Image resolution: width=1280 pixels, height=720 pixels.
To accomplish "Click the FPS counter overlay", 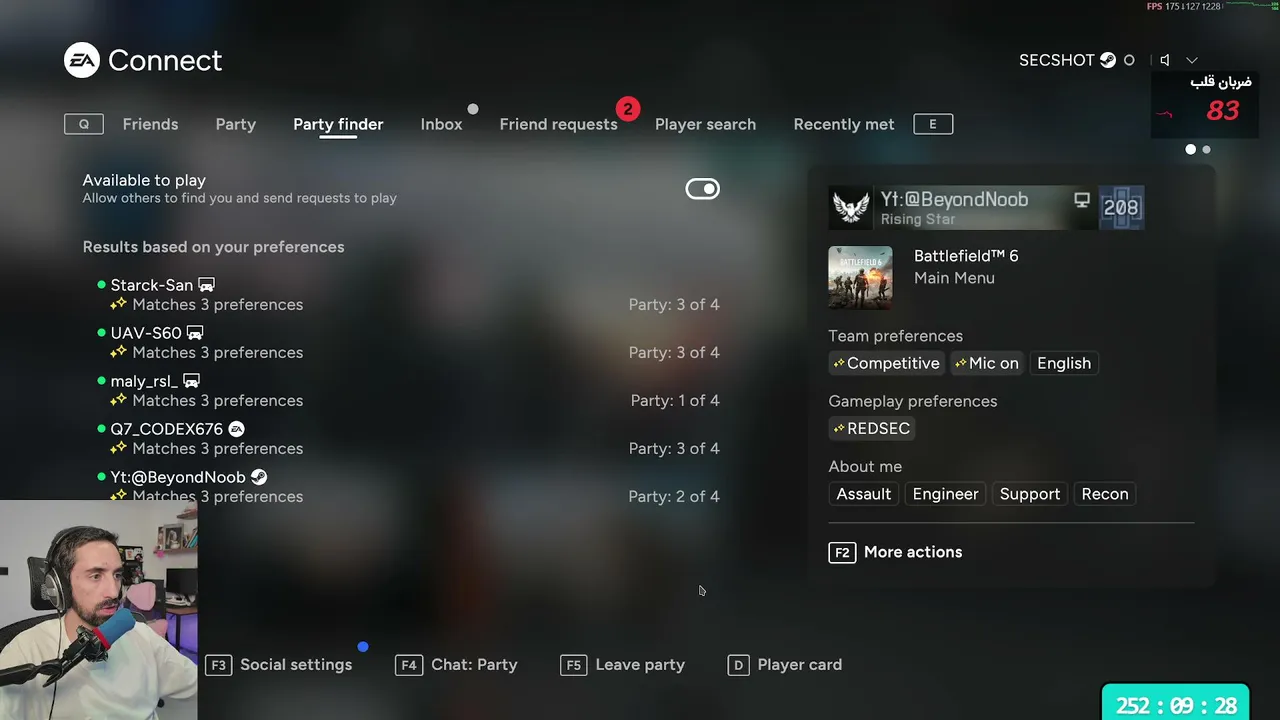I will click(x=1184, y=7).
